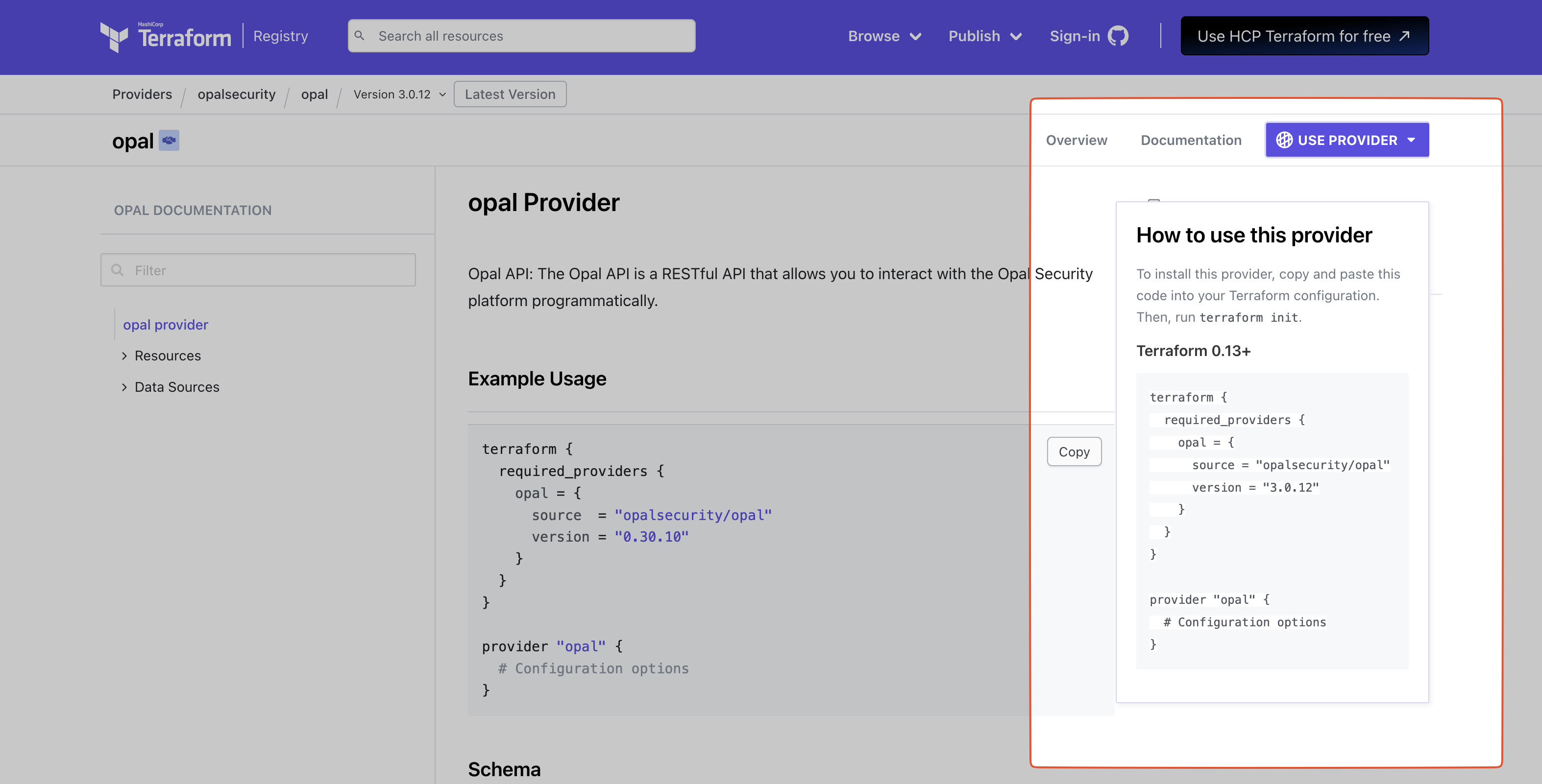Screen dimensions: 1542x784
Task: Collapse the USE PROVIDER caret
Action: point(1412,140)
